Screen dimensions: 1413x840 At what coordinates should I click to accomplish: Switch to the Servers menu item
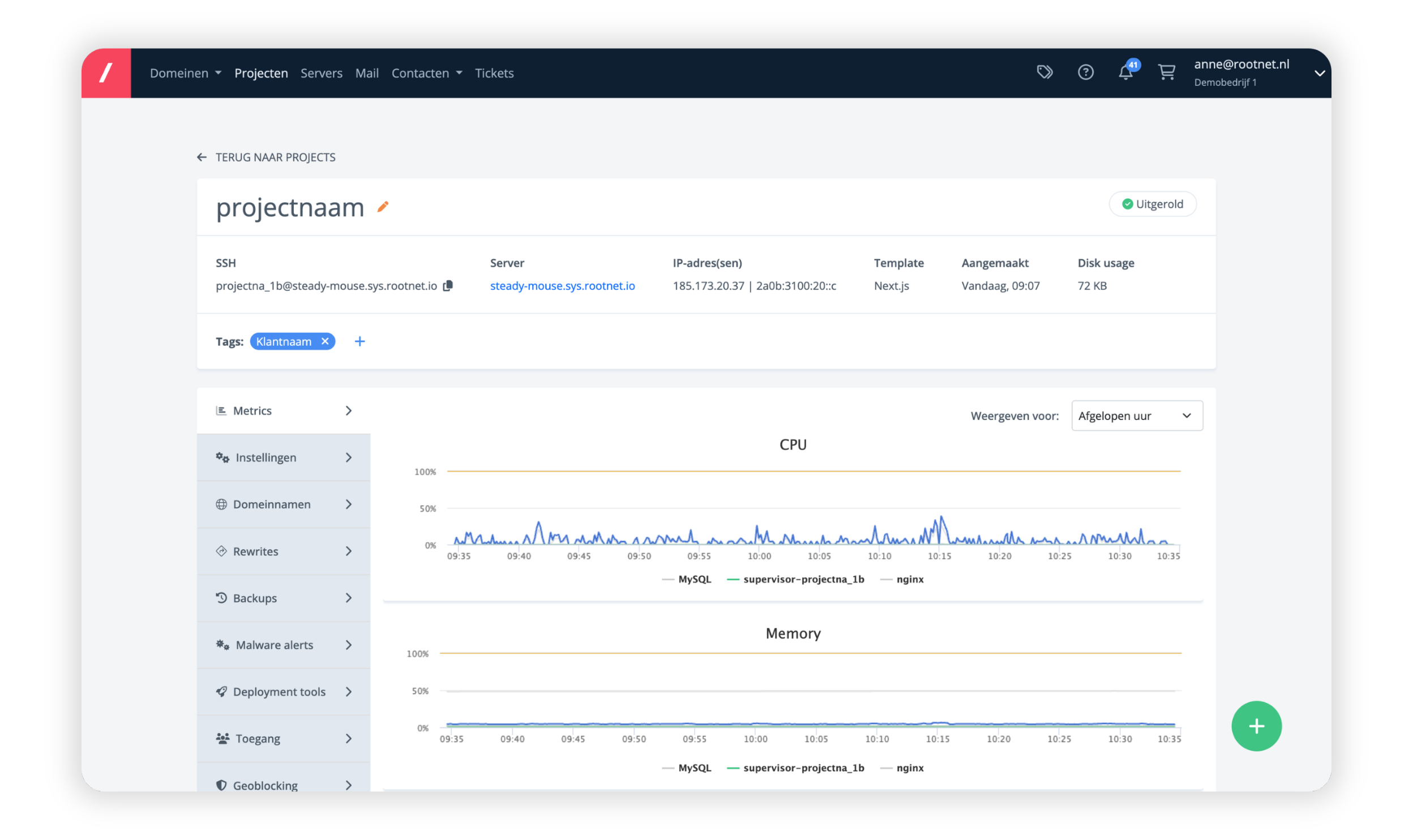322,72
